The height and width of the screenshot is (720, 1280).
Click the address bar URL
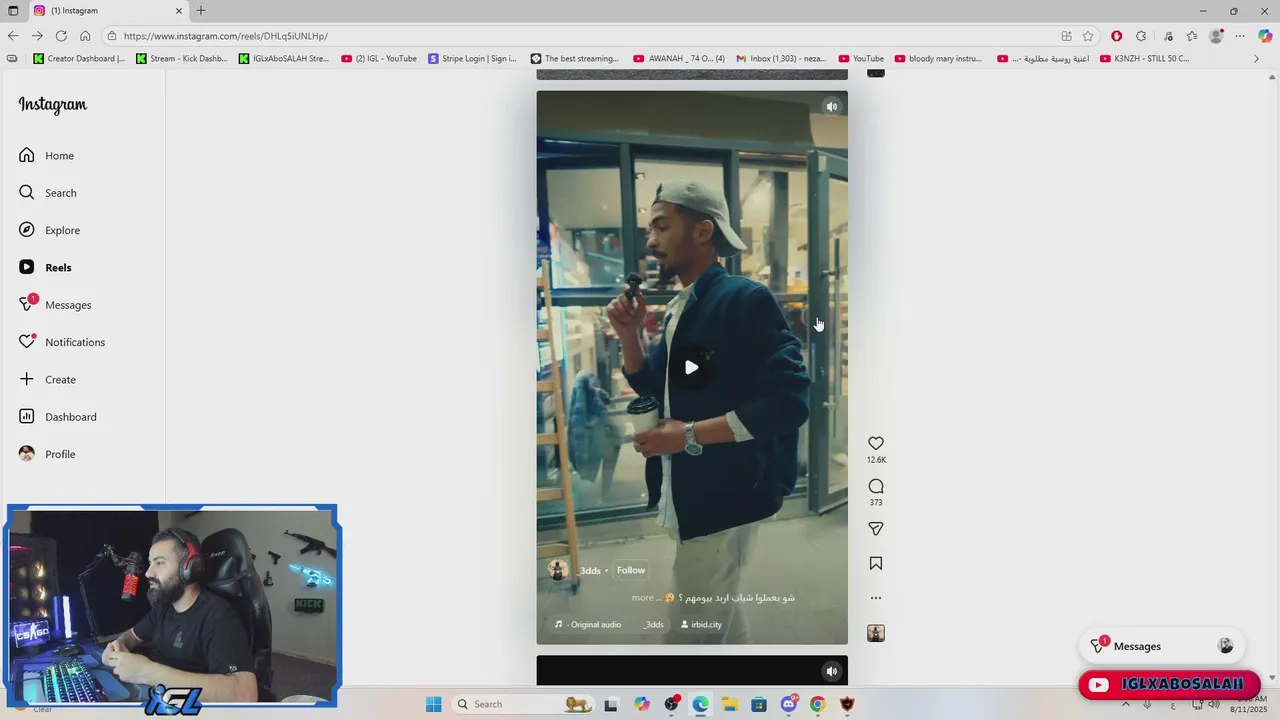tap(226, 36)
